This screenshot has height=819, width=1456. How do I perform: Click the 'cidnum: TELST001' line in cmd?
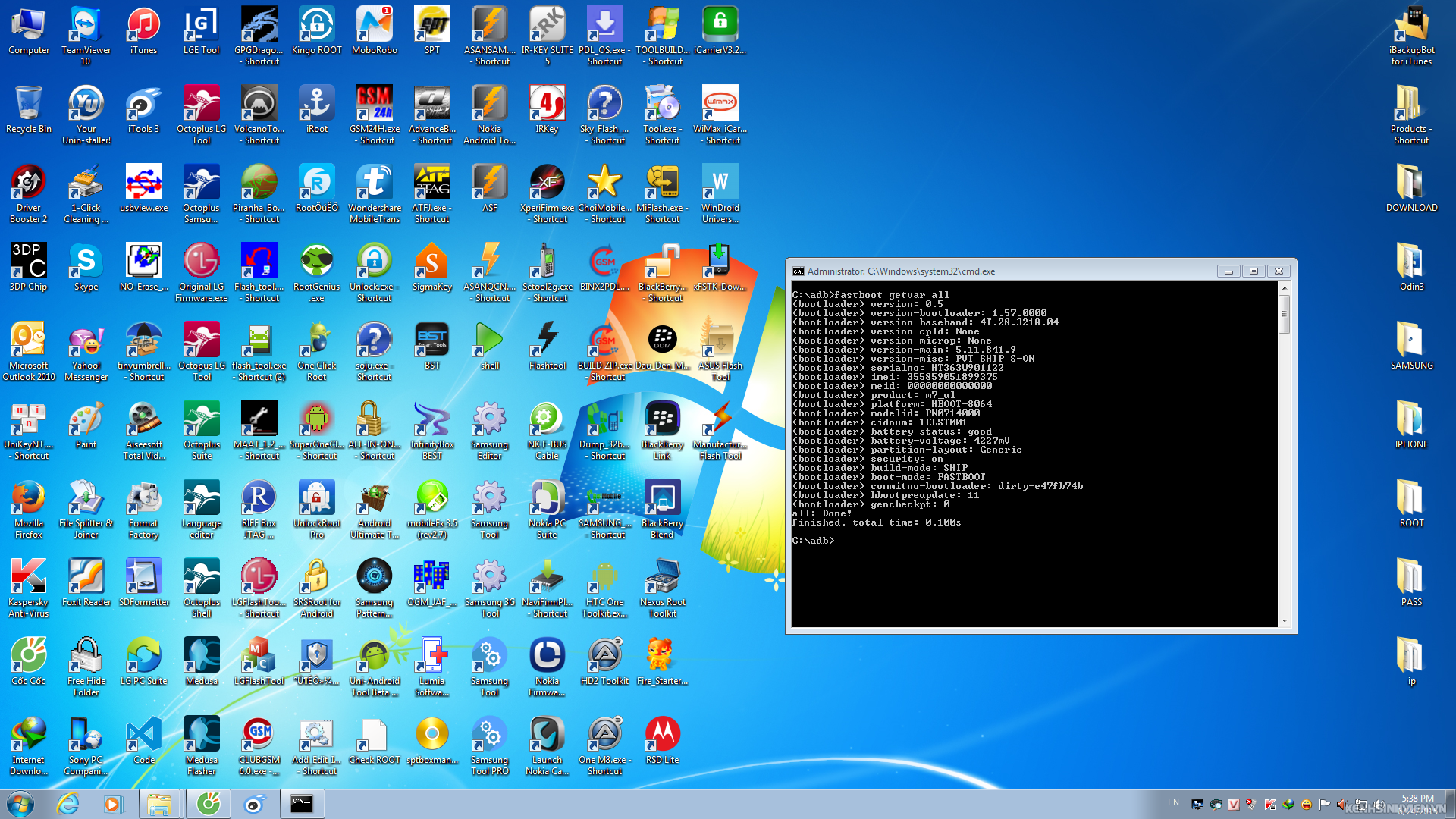tap(880, 422)
